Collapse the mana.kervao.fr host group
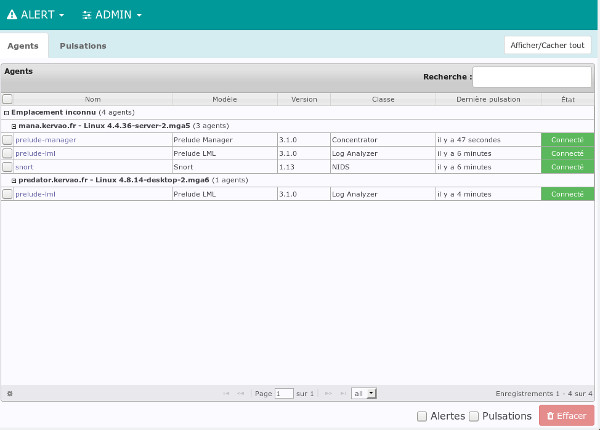600x430 pixels. pyautogui.click(x=14, y=126)
